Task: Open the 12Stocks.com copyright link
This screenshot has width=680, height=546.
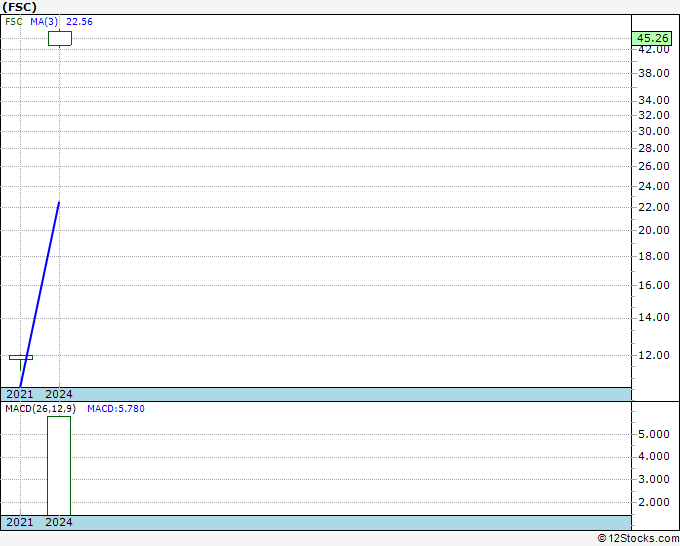Action: (x=638, y=539)
